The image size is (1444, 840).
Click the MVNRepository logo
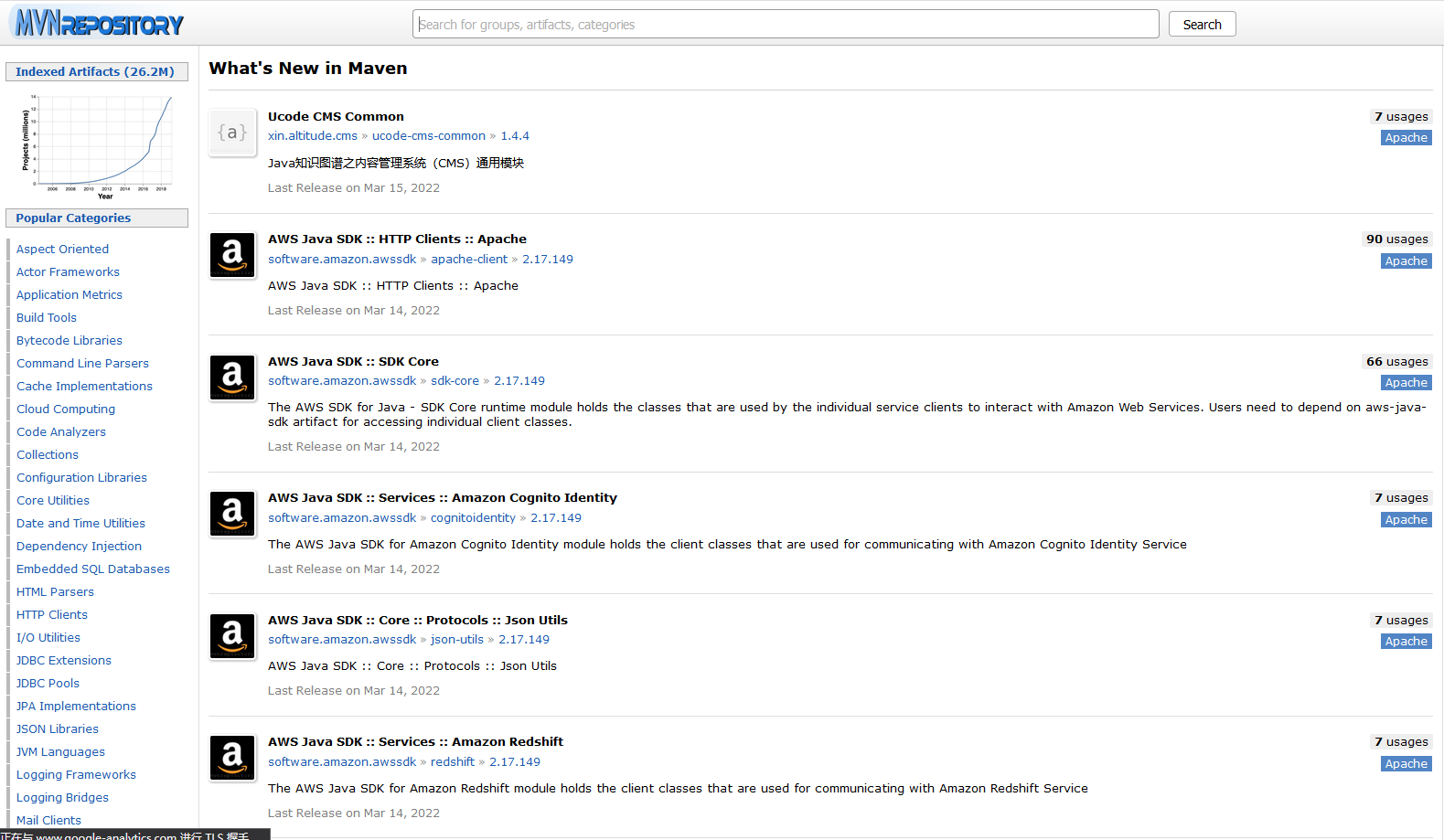pos(100,23)
